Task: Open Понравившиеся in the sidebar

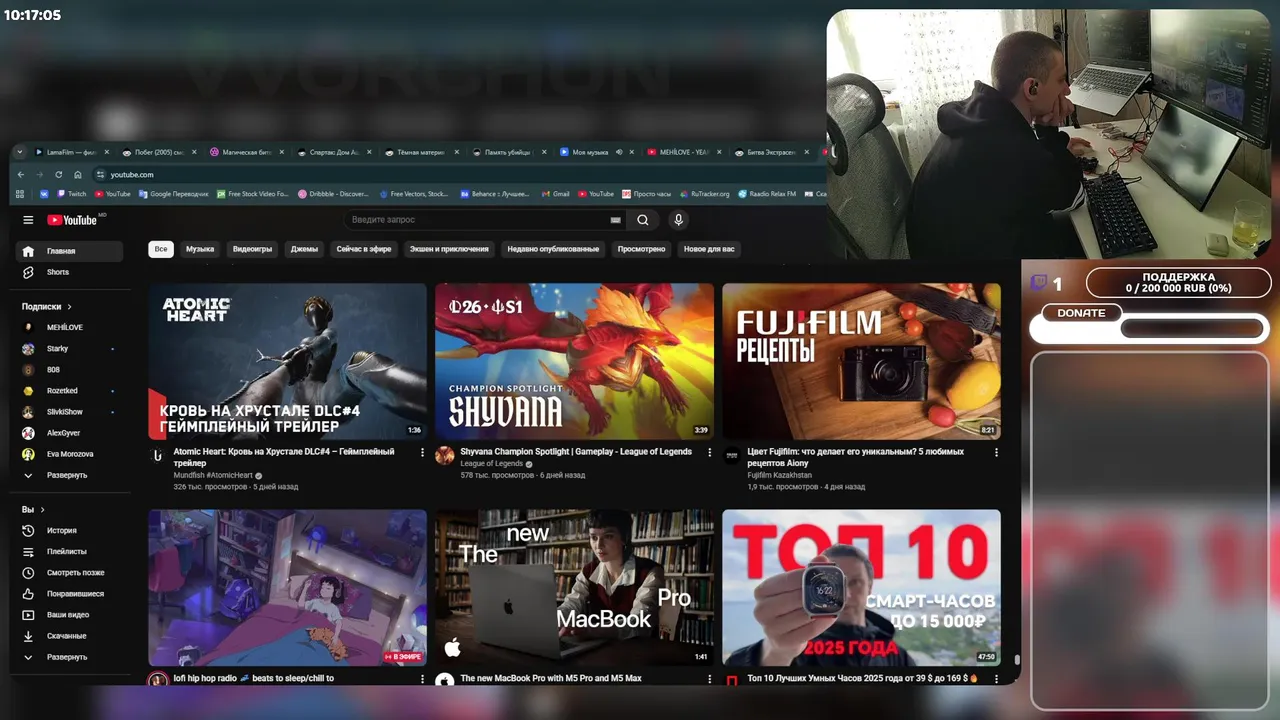Action: point(70,593)
